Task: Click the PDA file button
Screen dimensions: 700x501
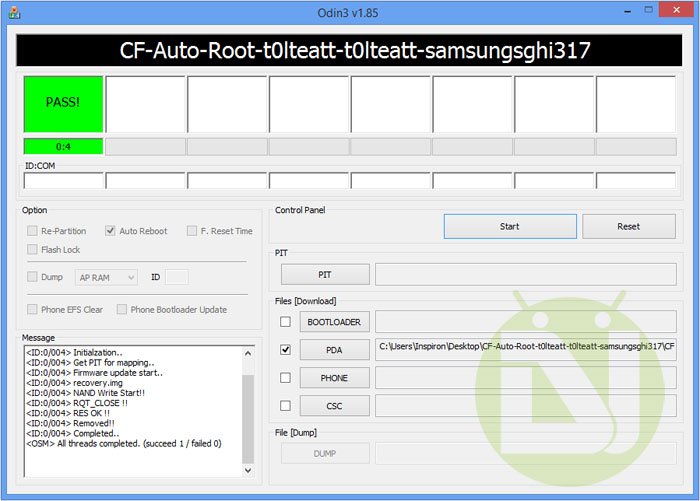Action: (334, 350)
